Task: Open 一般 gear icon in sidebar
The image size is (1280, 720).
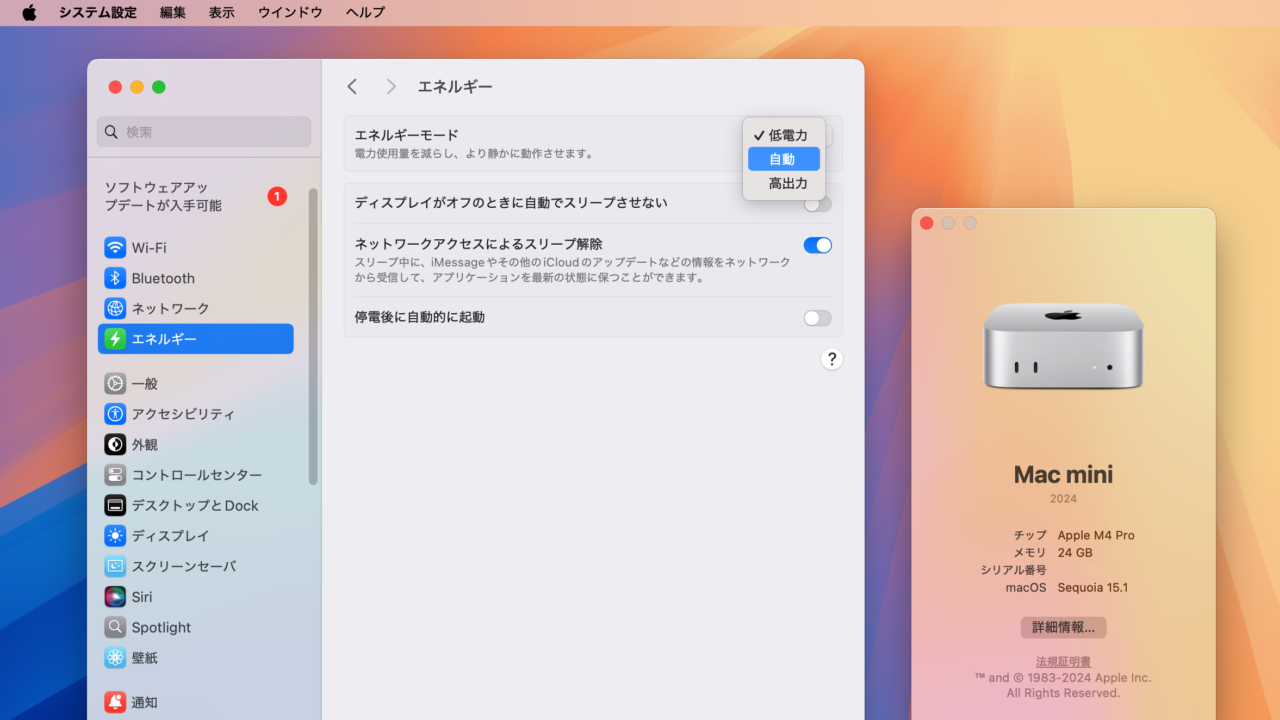Action: coord(115,383)
